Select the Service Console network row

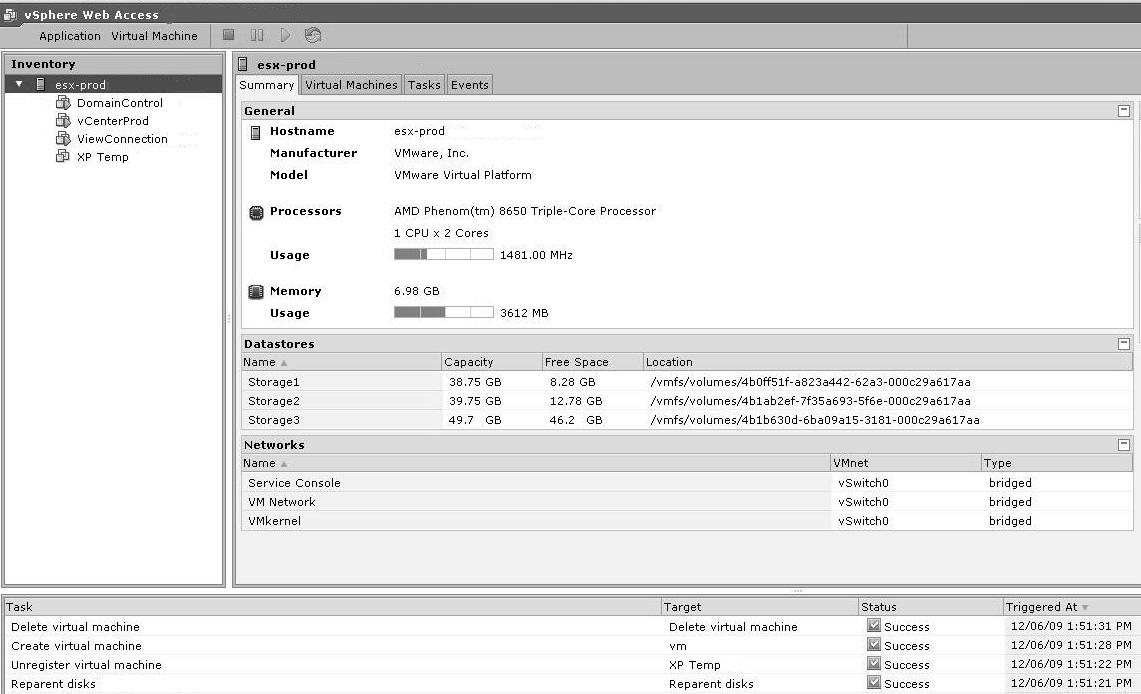687,482
